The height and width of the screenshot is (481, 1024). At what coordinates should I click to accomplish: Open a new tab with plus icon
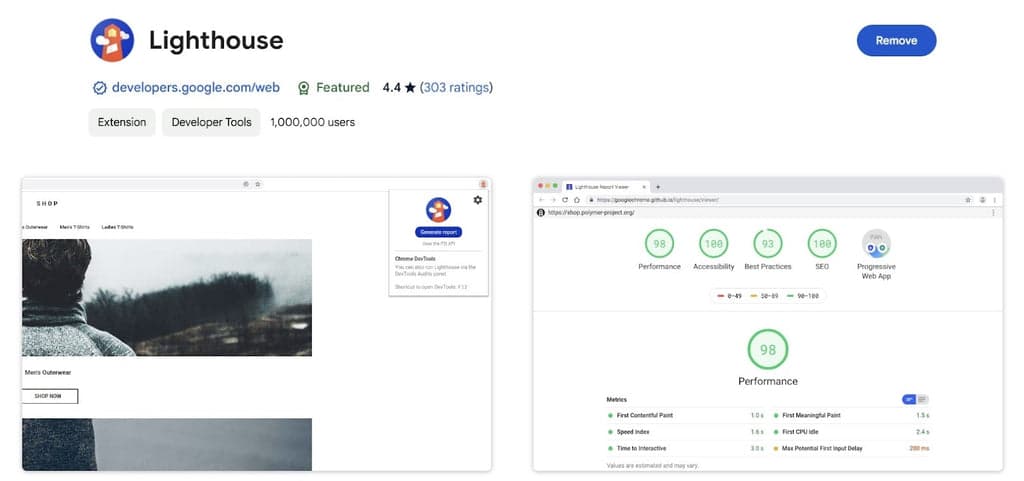tap(658, 187)
